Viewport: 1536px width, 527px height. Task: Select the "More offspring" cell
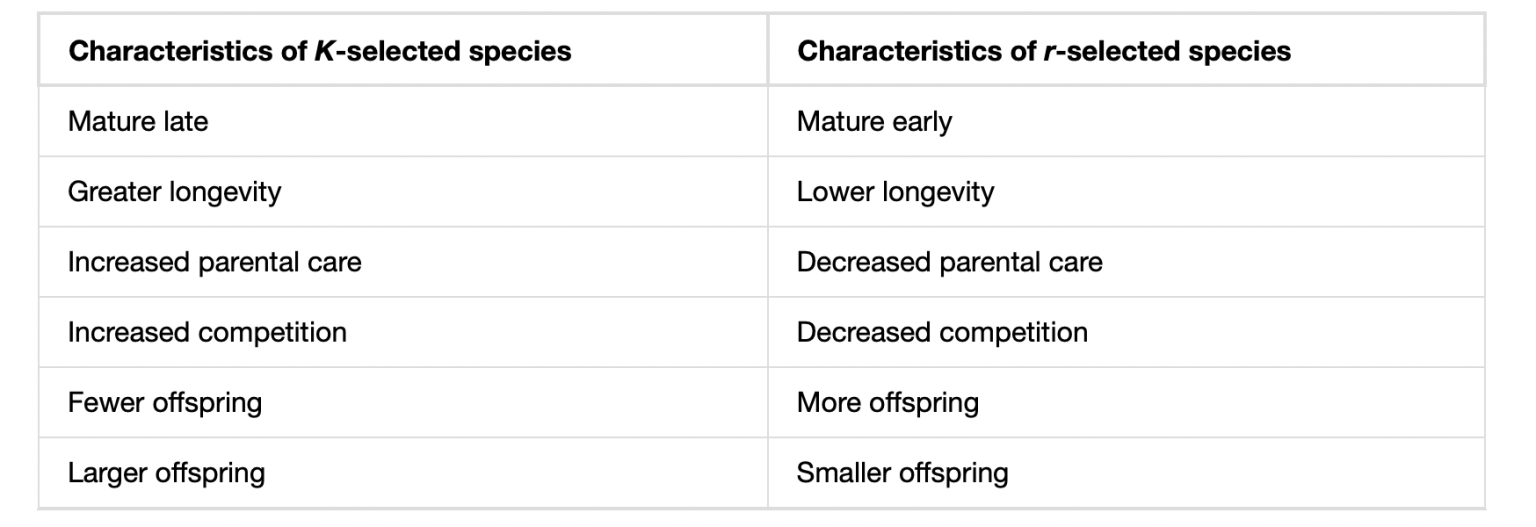887,402
